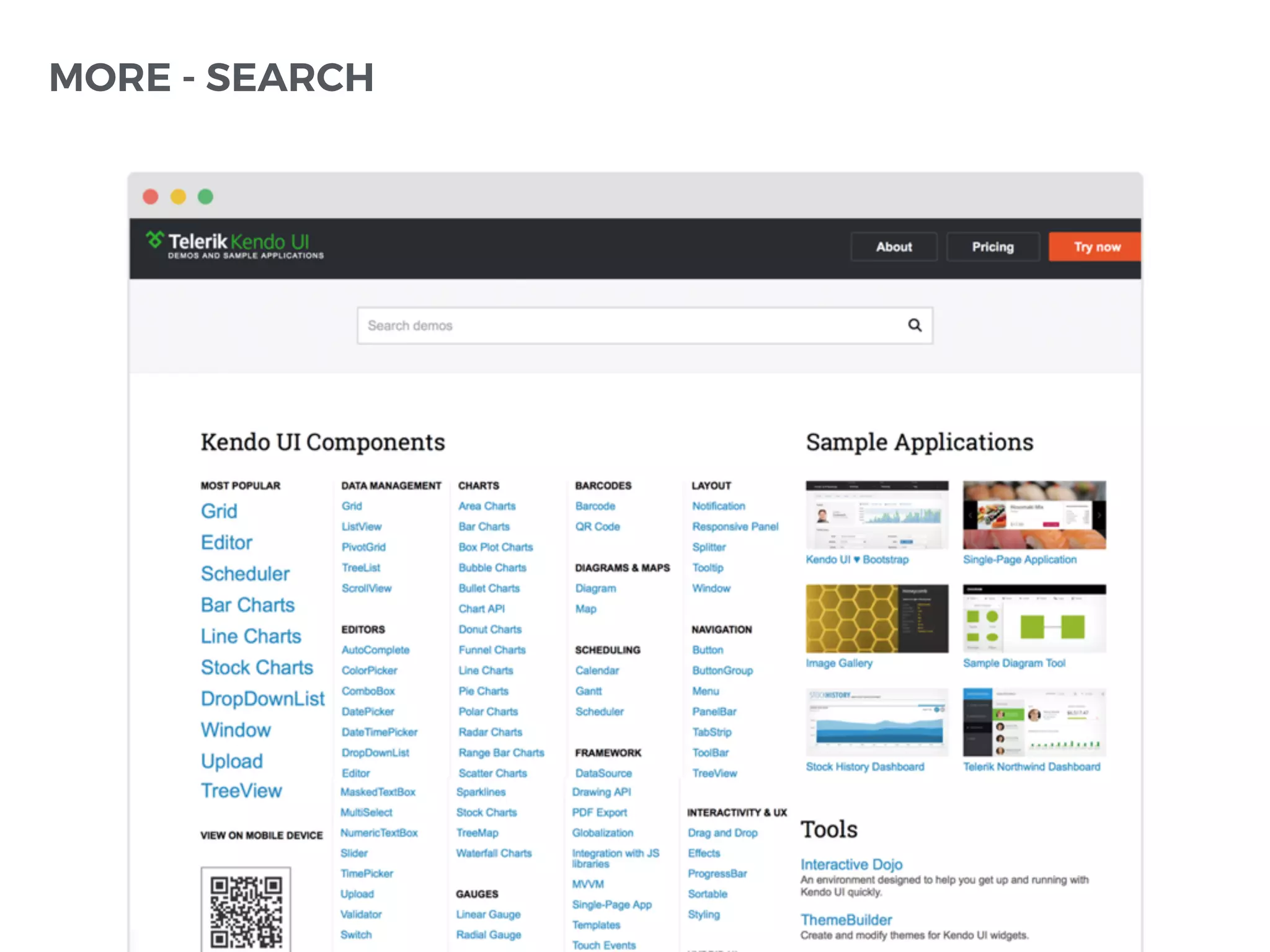This screenshot has height=952, width=1270.
Task: Open the ColorPicker demo link
Action: [x=369, y=670]
